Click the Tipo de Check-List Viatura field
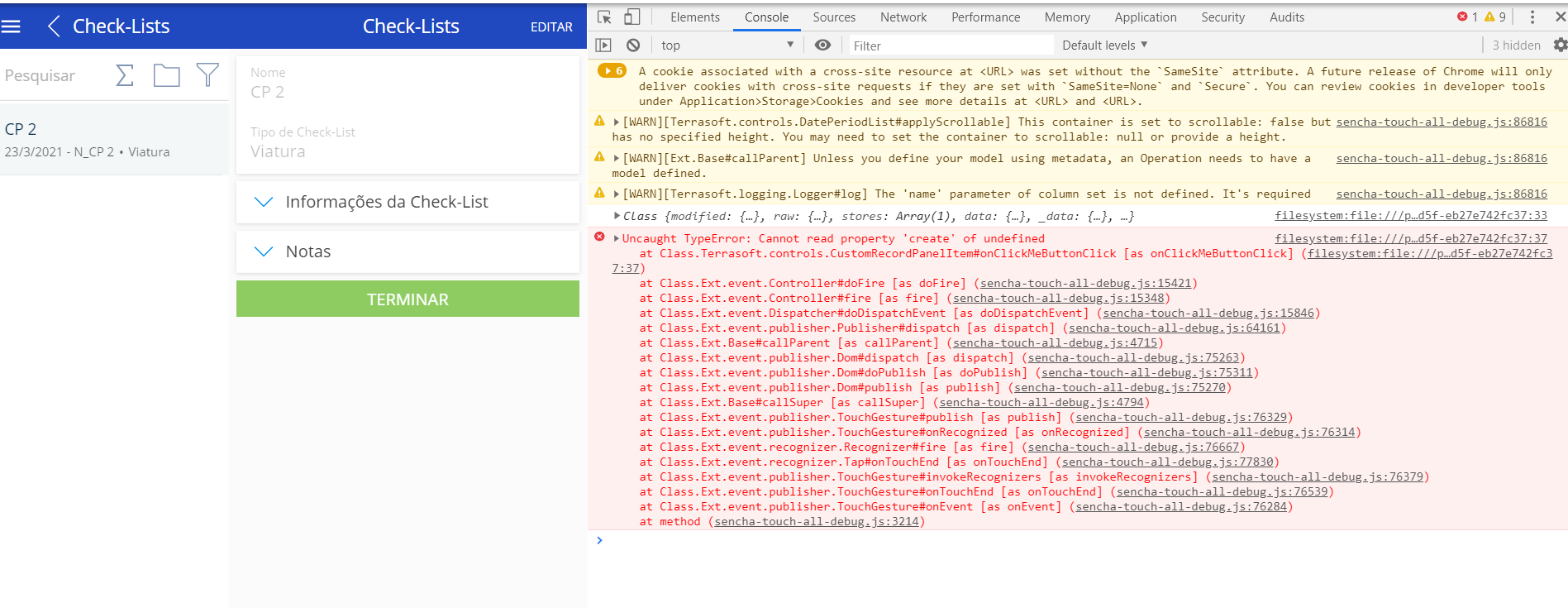This screenshot has width=1568, height=608. click(407, 143)
